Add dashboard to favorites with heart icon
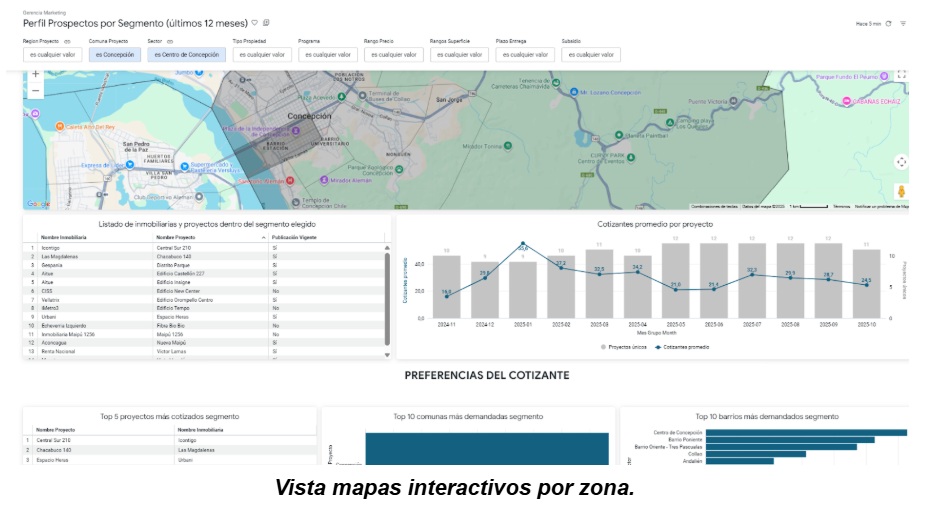The image size is (945, 510). tap(255, 23)
